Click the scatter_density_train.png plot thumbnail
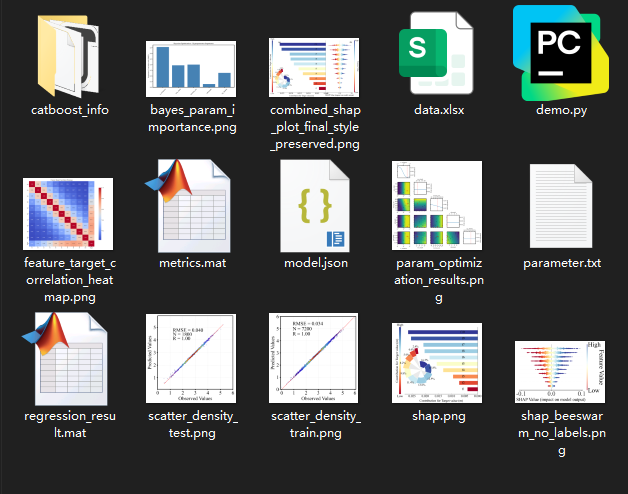 point(314,358)
